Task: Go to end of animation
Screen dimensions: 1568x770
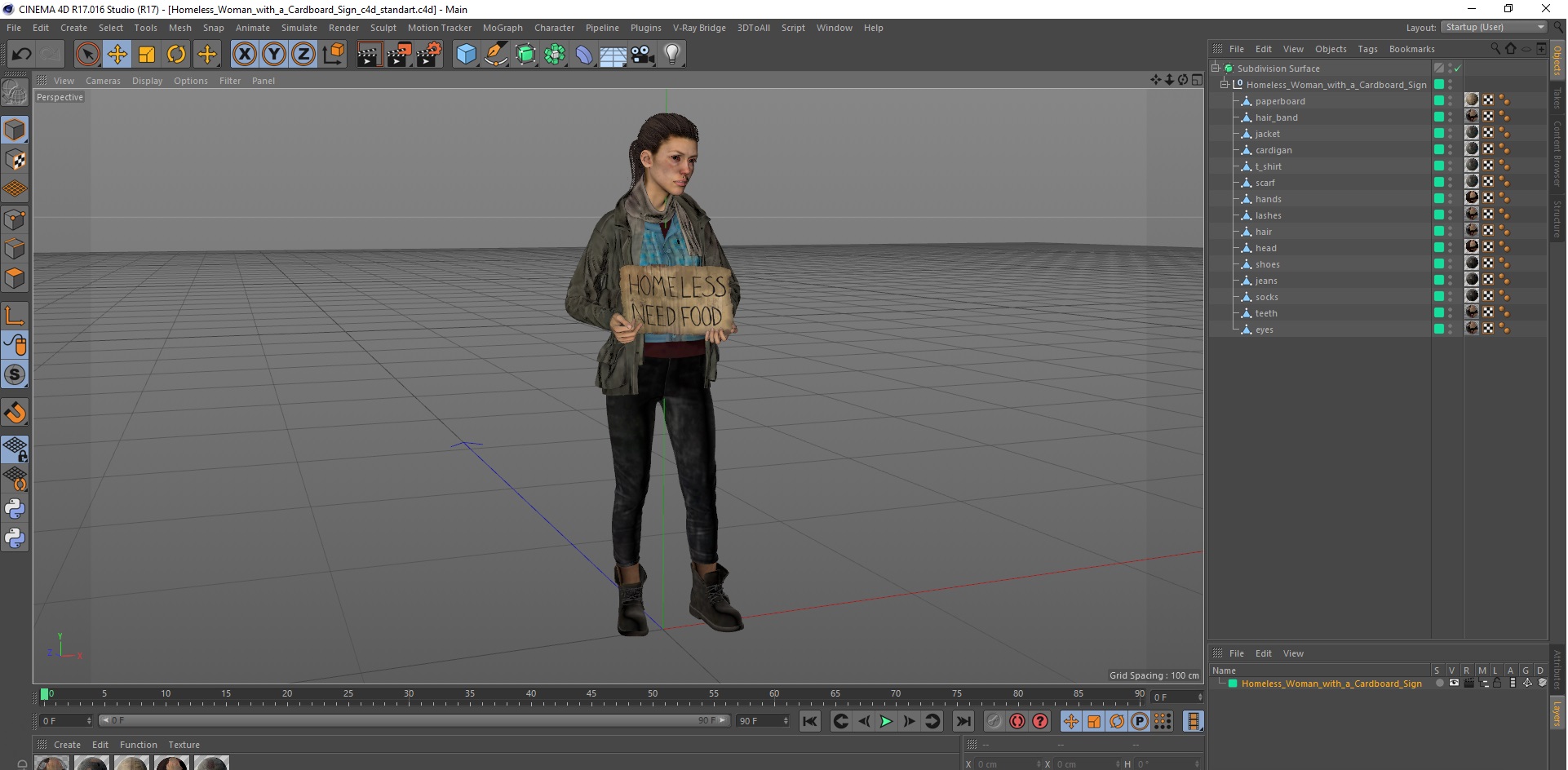Action: 963,721
